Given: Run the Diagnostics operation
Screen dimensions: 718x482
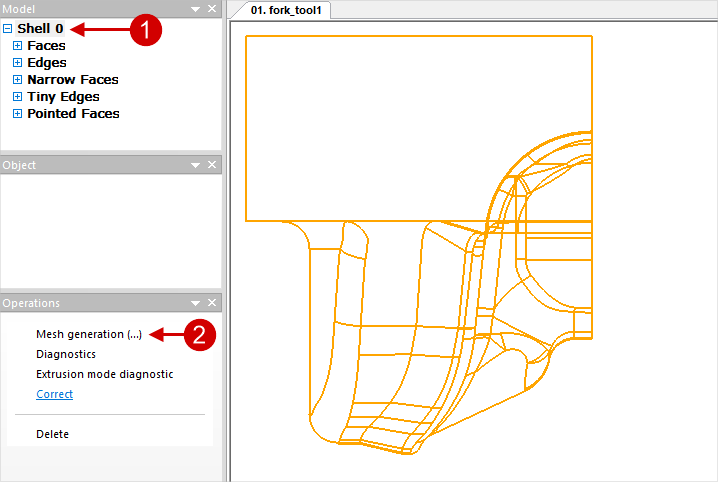Looking at the screenshot, I should [66, 354].
